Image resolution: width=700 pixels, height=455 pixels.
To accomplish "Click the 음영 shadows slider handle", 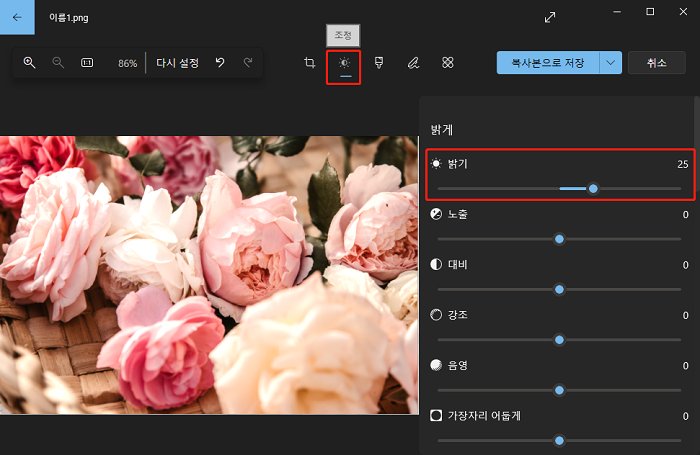I will 559,391.
